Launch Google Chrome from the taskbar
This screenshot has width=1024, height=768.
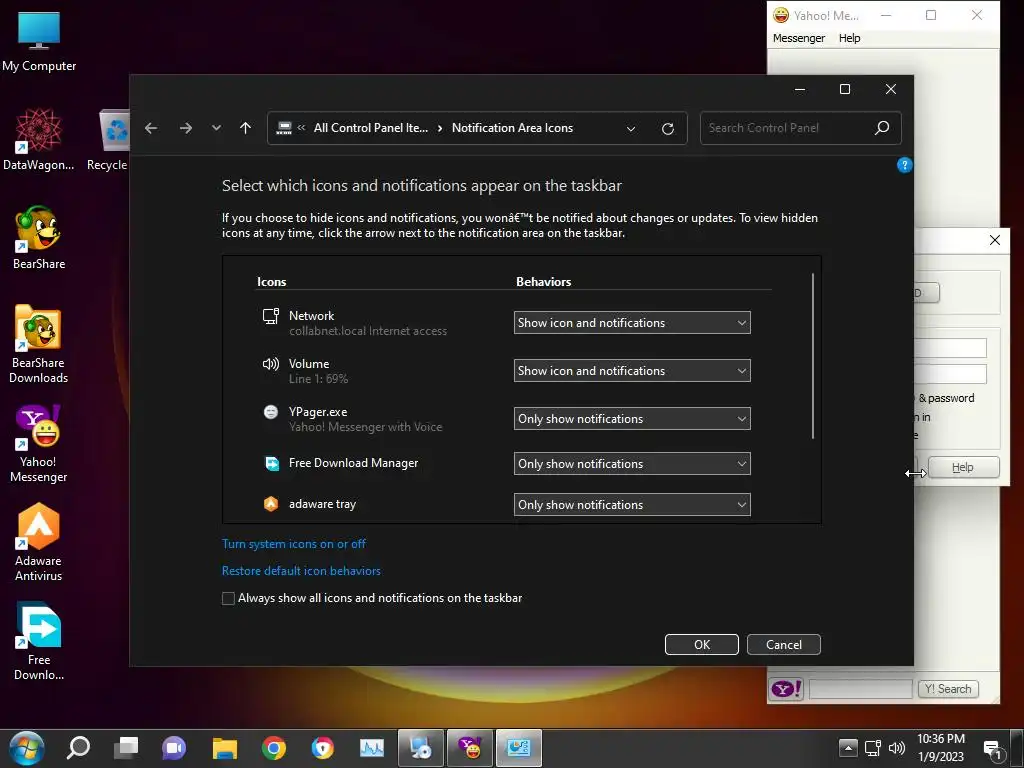click(274, 748)
